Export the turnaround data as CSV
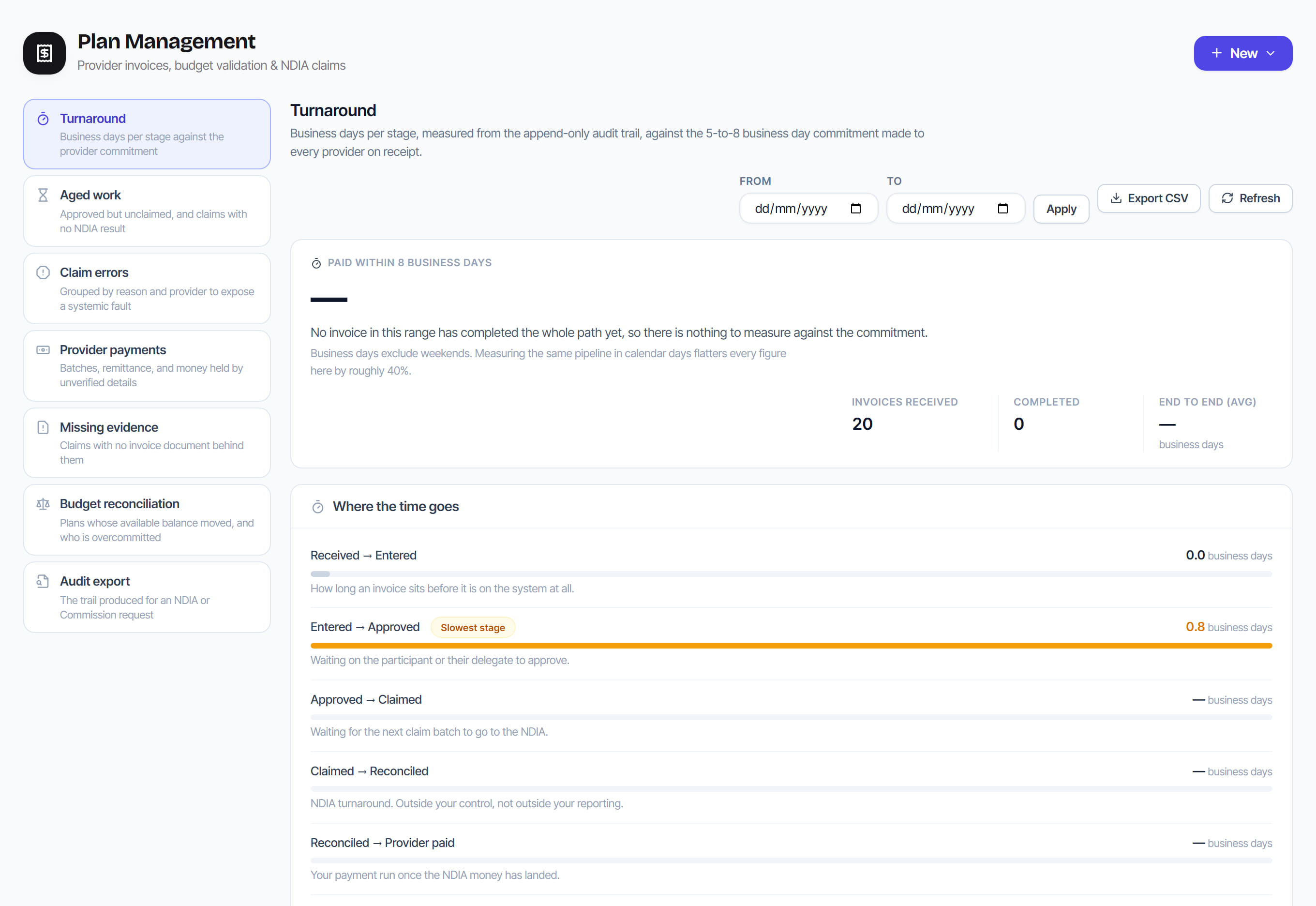 tap(1149, 198)
